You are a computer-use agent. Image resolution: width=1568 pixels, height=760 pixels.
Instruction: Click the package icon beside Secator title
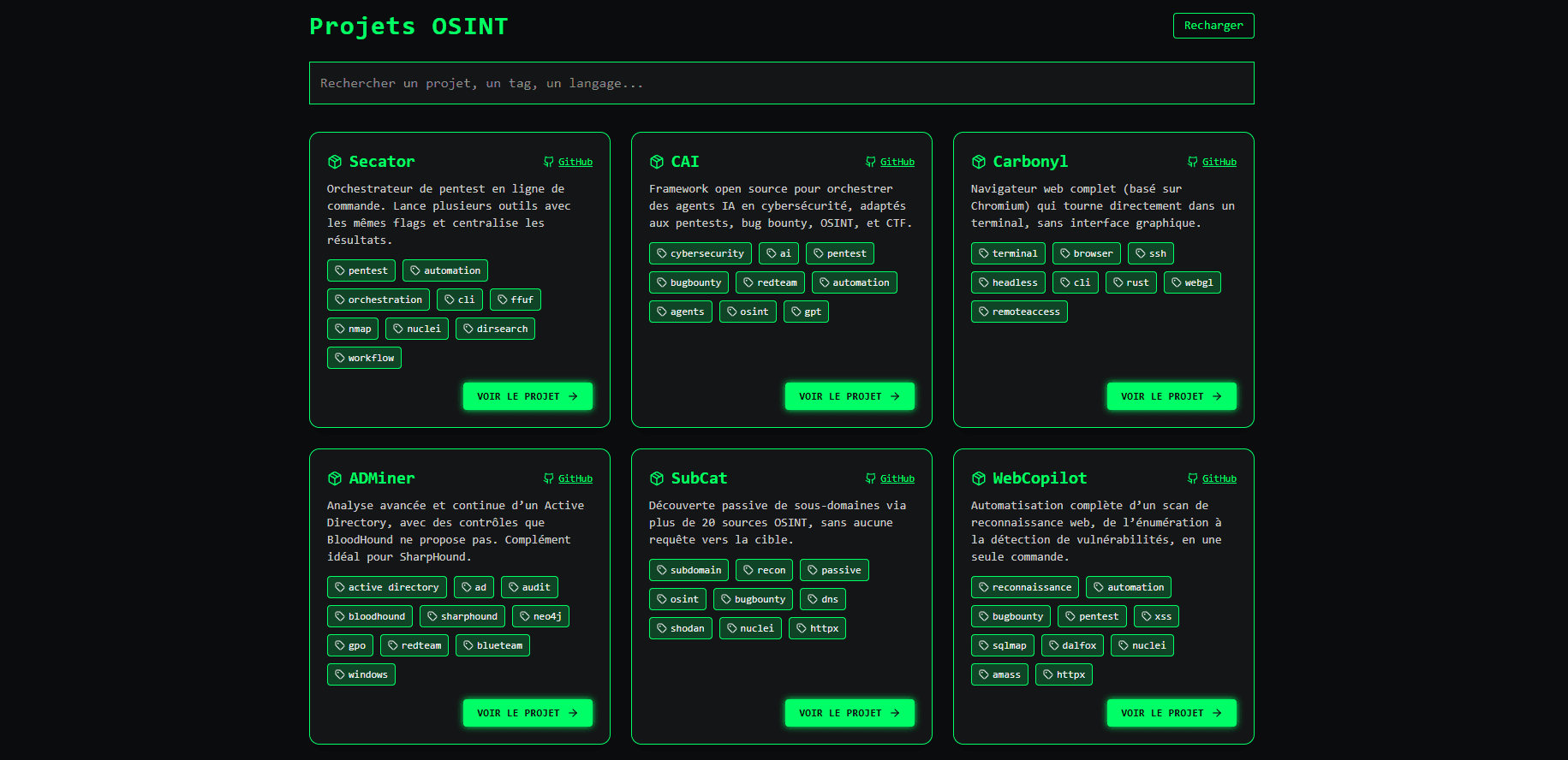335,162
